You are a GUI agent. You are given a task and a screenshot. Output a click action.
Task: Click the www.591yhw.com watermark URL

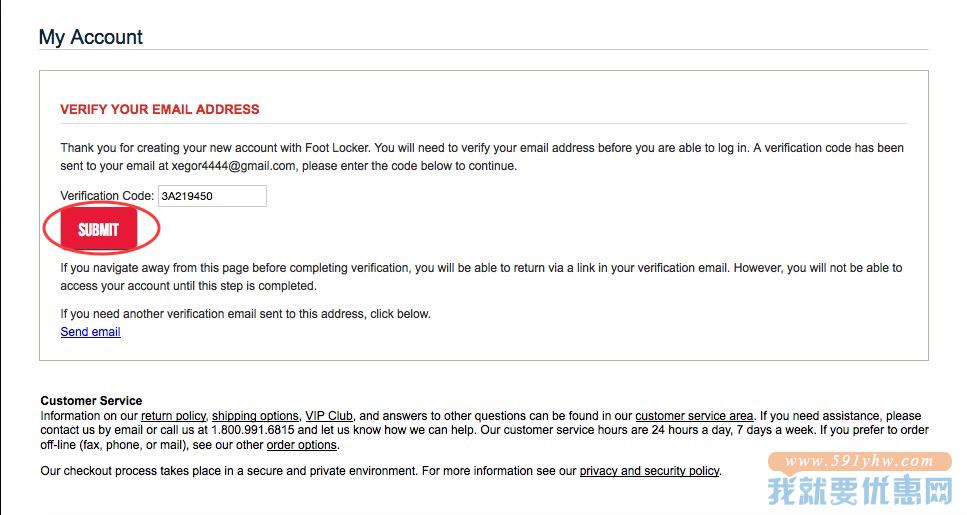858,461
